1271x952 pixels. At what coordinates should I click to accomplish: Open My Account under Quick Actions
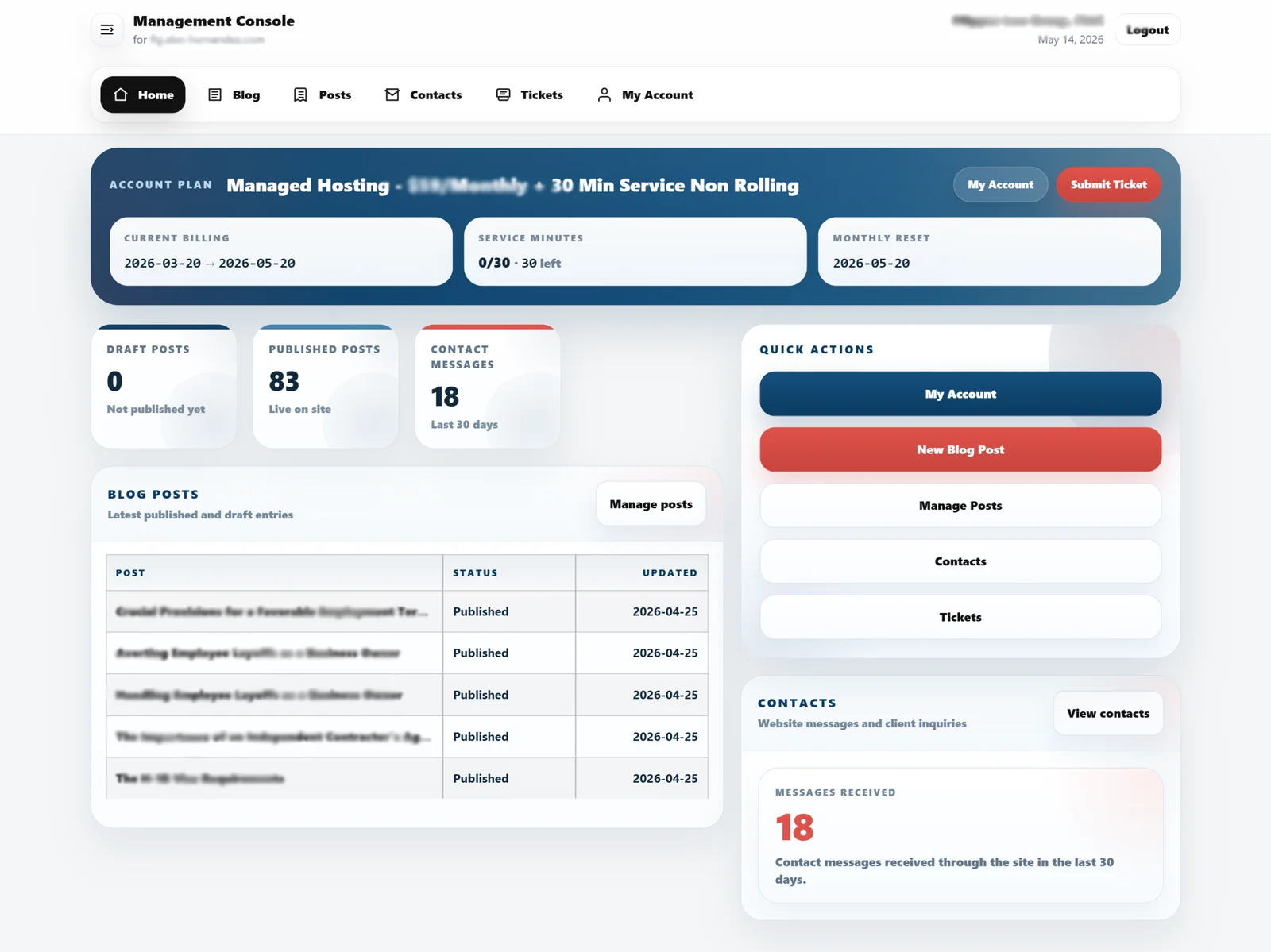pyautogui.click(x=960, y=394)
